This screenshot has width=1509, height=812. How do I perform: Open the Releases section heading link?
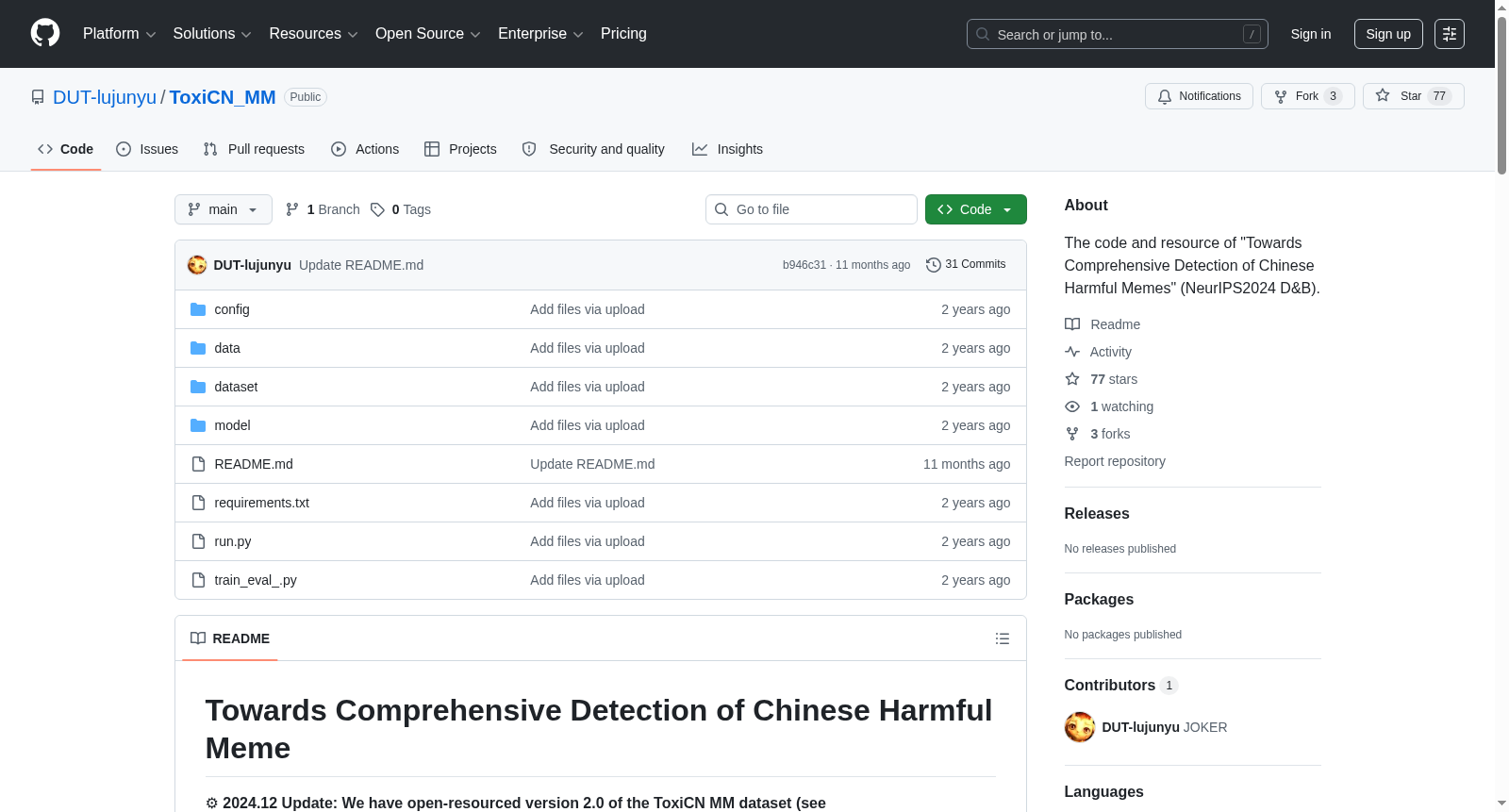point(1097,514)
